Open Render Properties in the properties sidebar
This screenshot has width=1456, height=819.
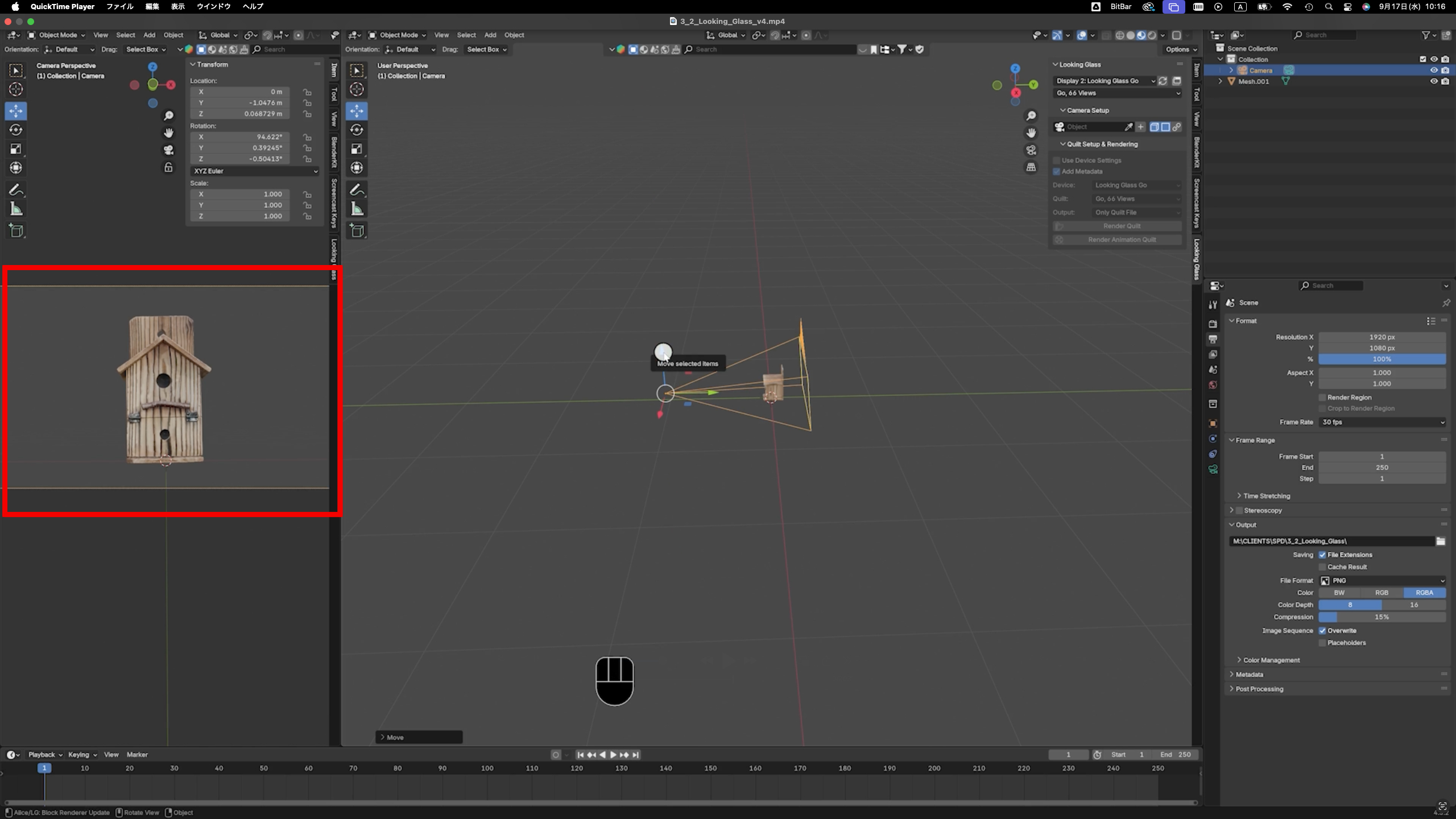1213,323
